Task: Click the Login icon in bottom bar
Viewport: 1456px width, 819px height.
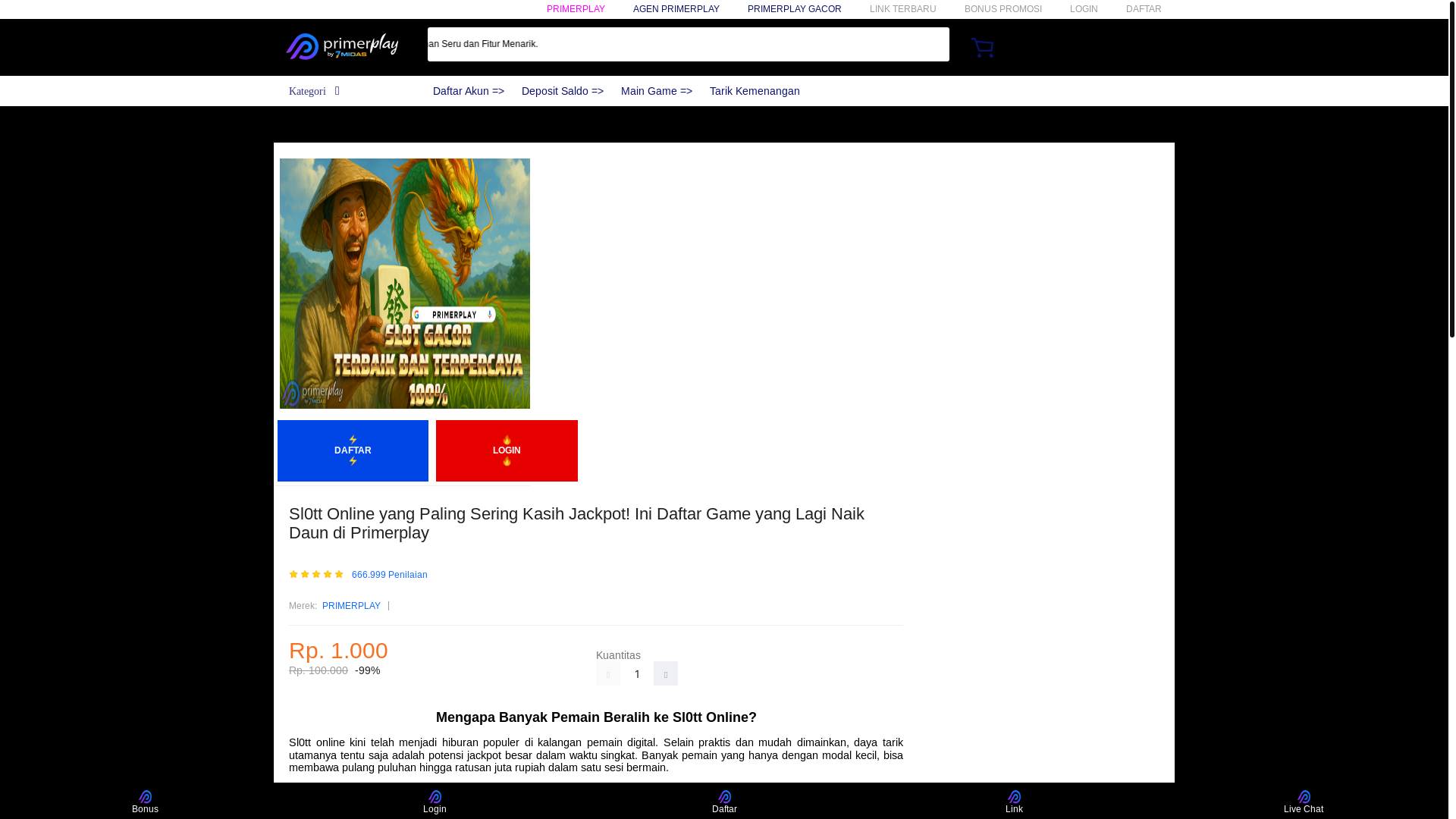Action: 435,802
